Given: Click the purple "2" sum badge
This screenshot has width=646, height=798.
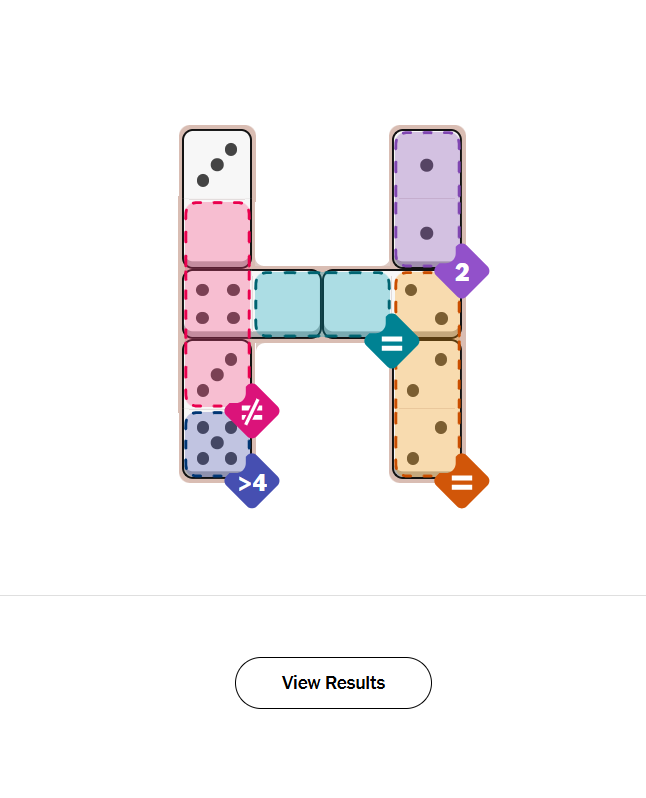Looking at the screenshot, I should pyautogui.click(x=462, y=272).
